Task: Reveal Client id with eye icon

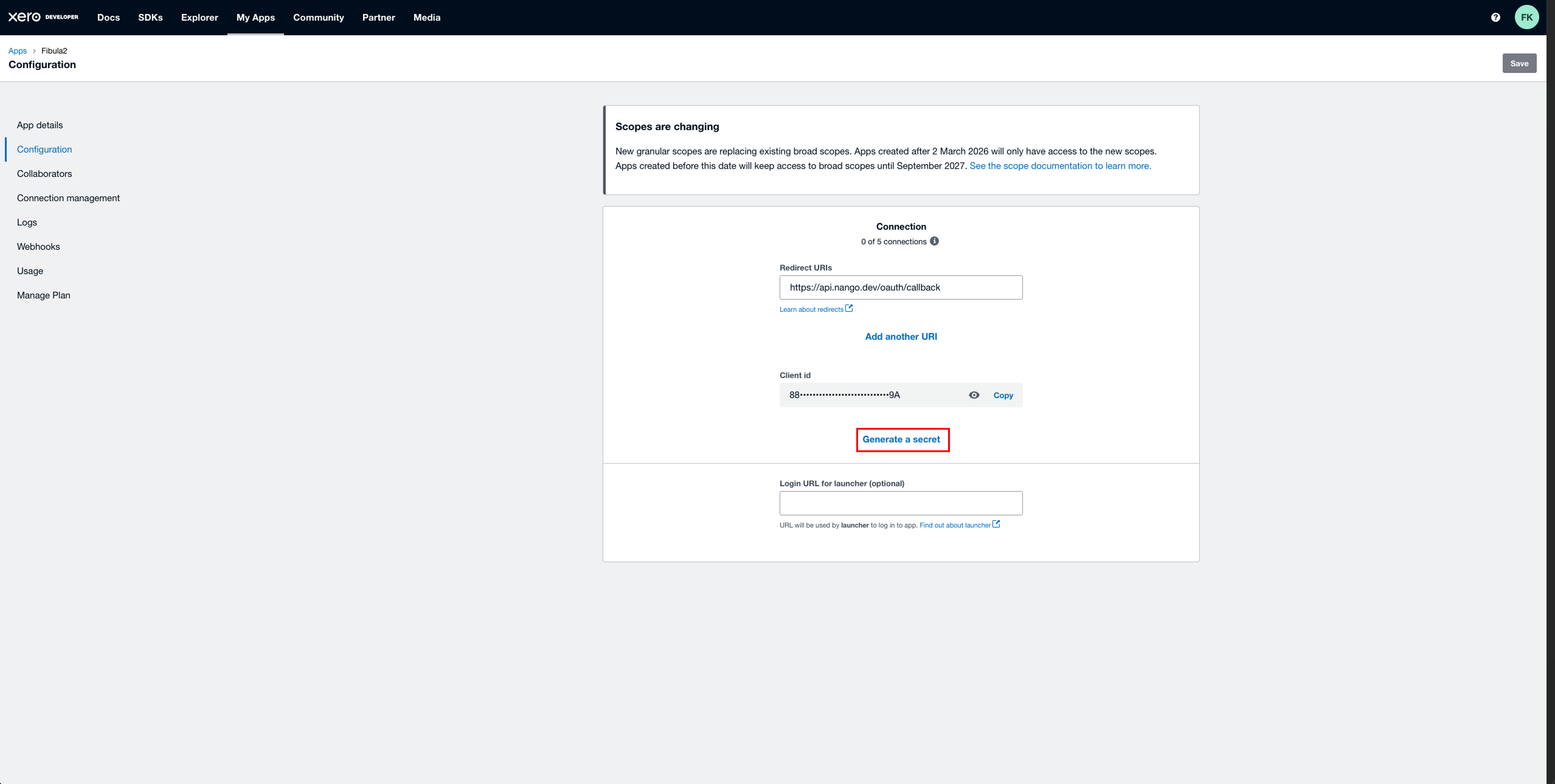Action: click(974, 395)
